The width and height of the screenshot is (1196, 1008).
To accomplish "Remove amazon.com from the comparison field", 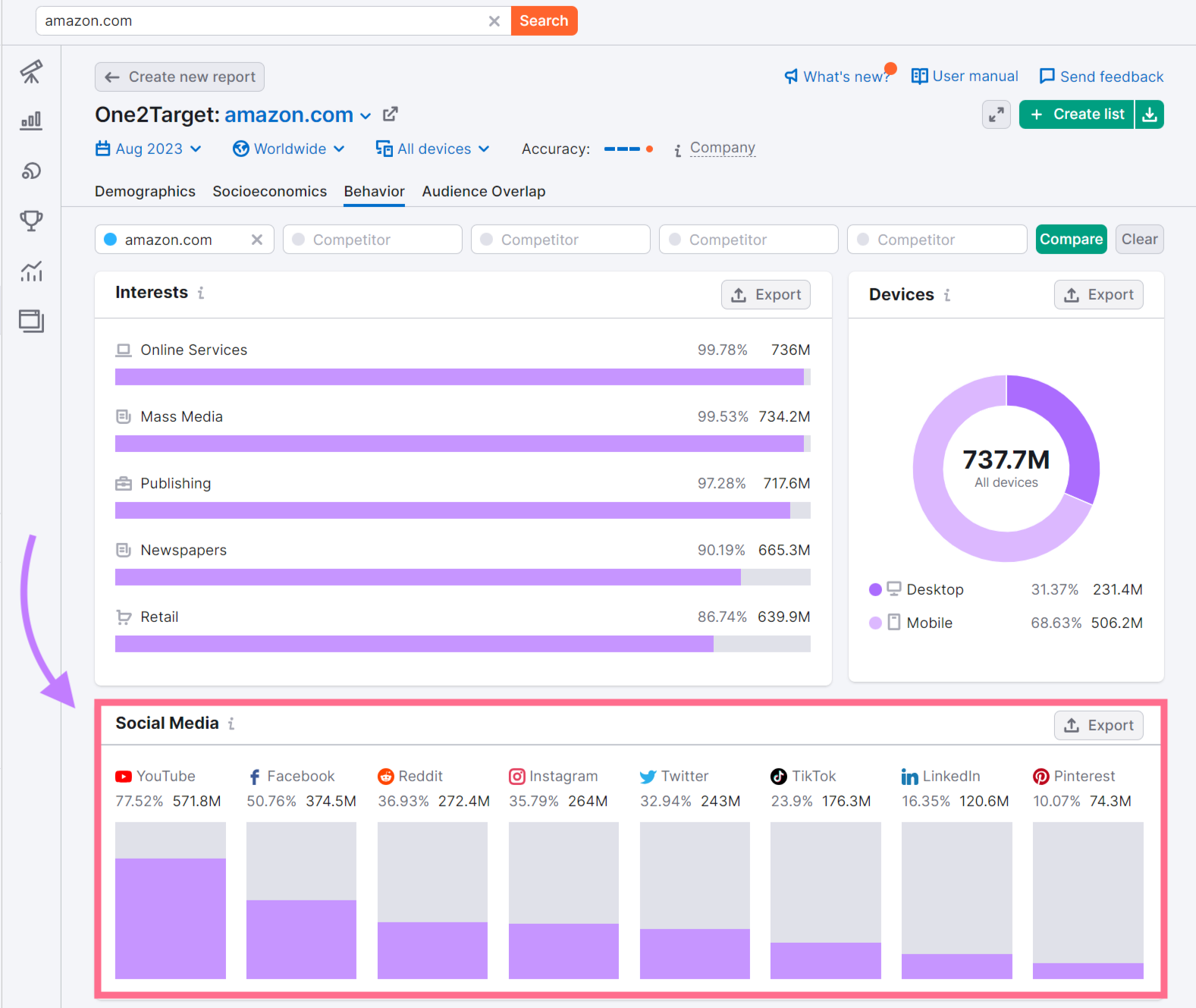I will coord(257,240).
